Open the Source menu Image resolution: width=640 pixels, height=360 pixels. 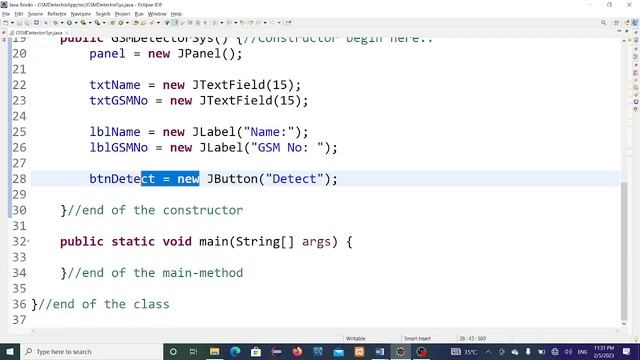tap(35, 14)
